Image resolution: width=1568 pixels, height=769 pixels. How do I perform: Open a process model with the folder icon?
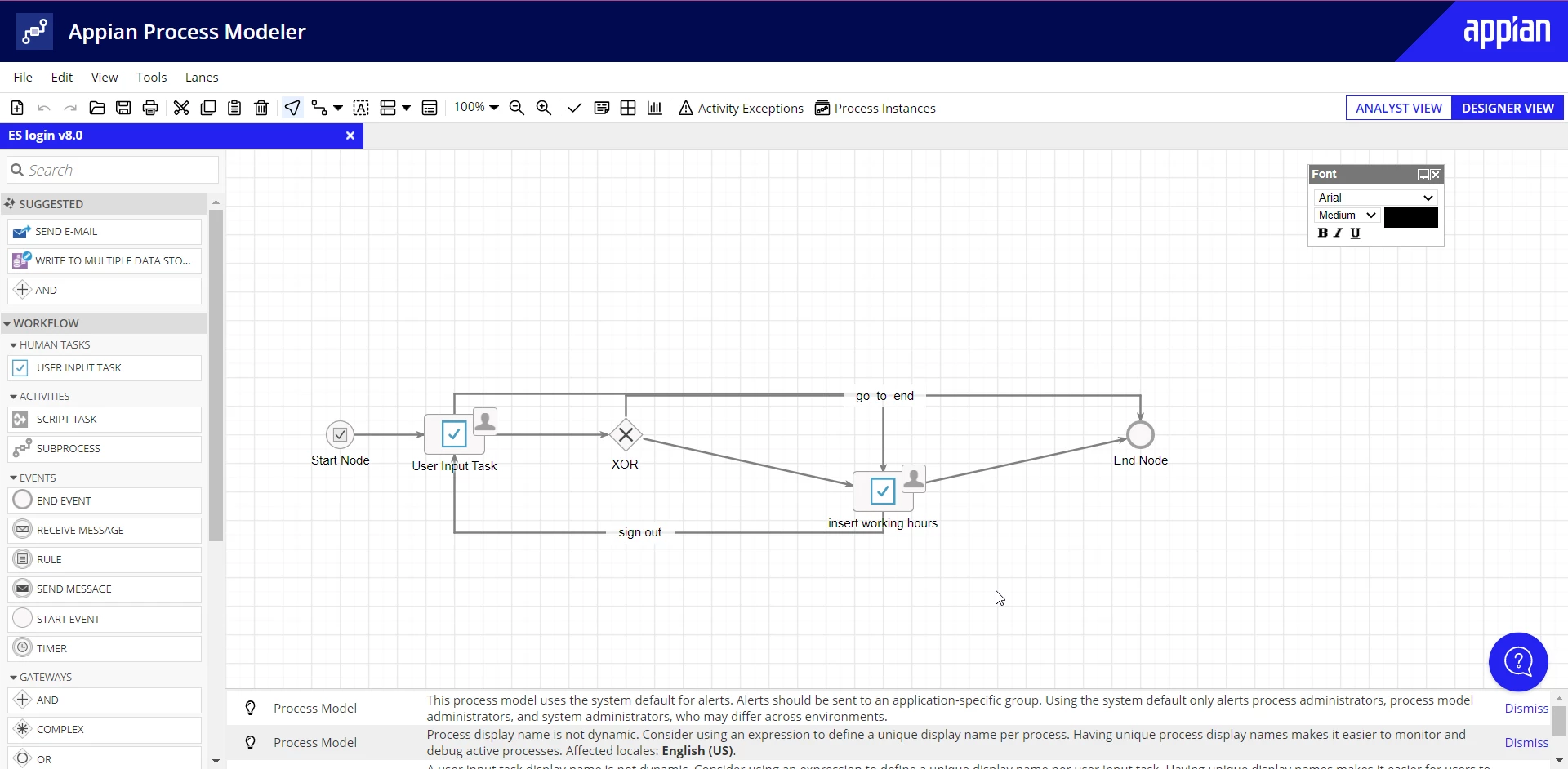pos(97,108)
